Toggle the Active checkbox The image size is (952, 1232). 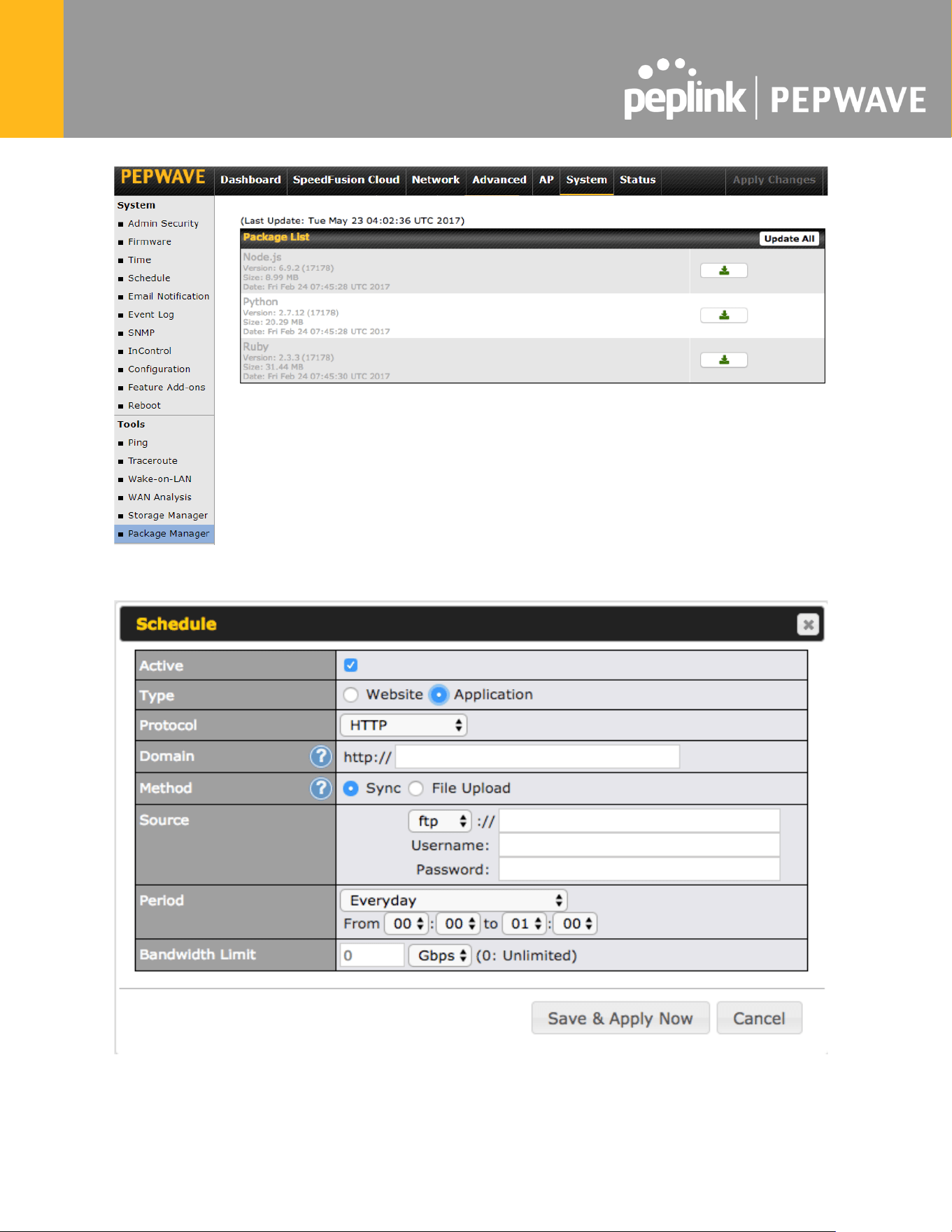(351, 665)
